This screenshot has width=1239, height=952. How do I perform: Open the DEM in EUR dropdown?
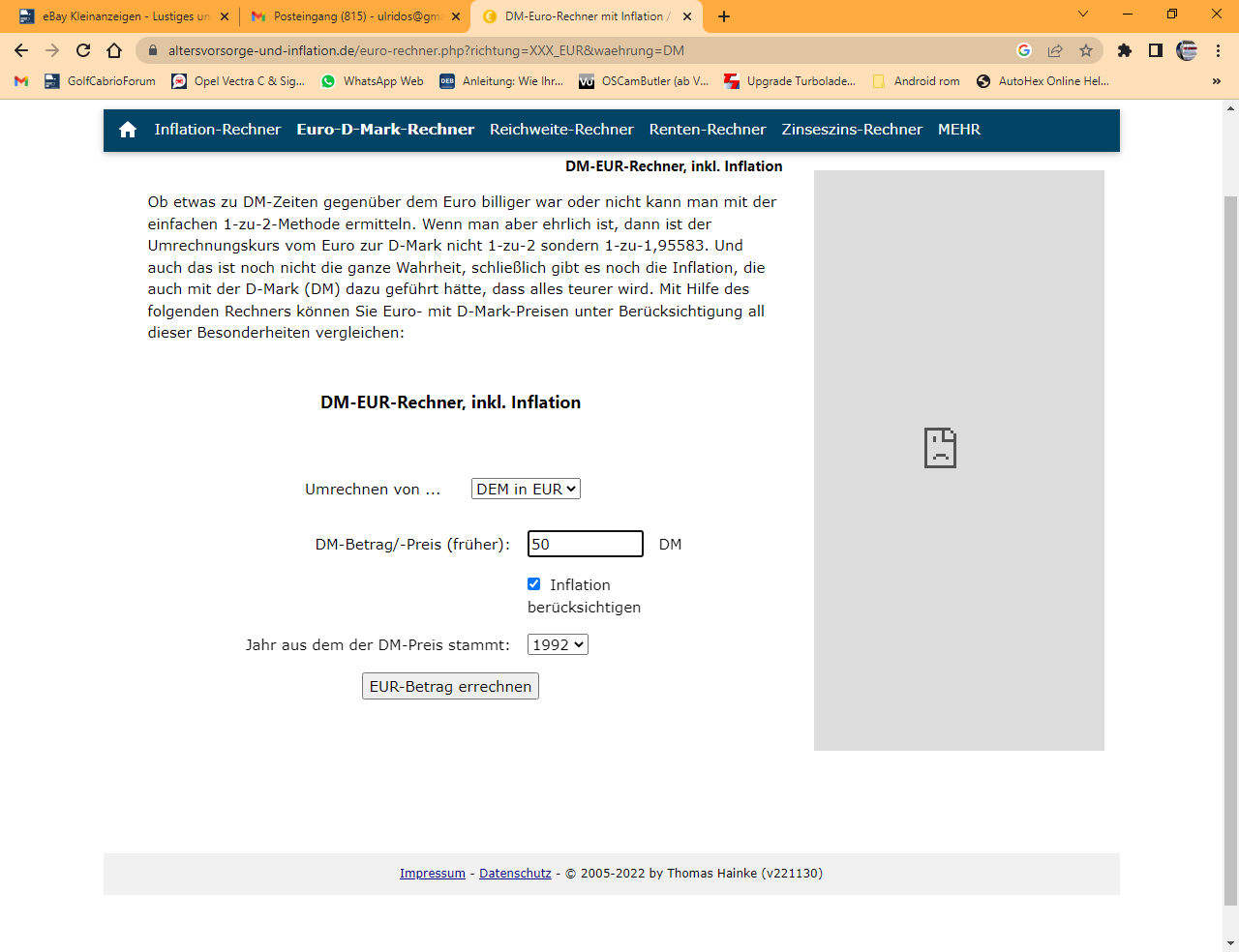point(526,490)
